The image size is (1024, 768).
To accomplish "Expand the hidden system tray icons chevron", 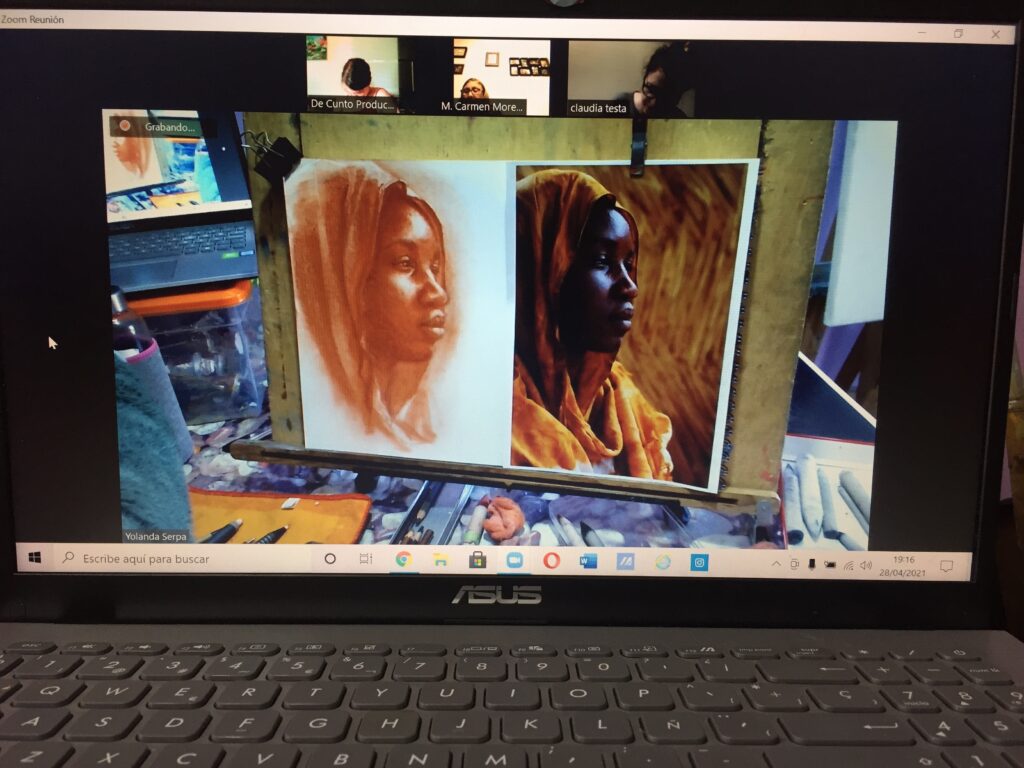I will tap(776, 564).
